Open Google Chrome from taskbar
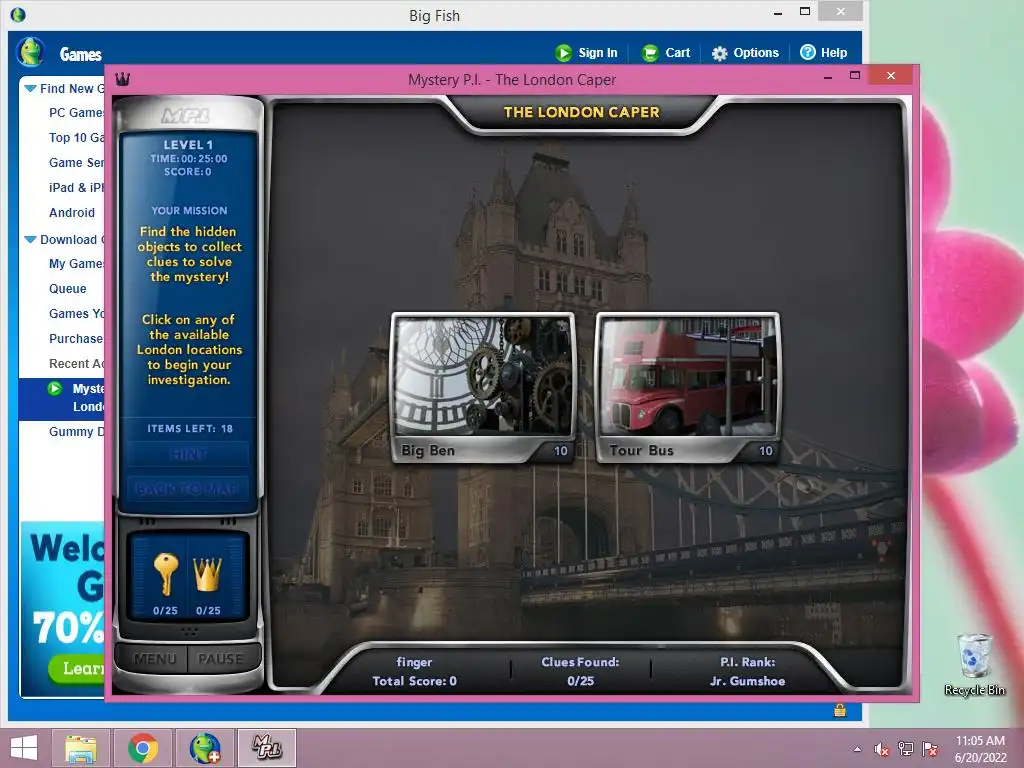Screen dimensions: 1024x768 pos(143,748)
